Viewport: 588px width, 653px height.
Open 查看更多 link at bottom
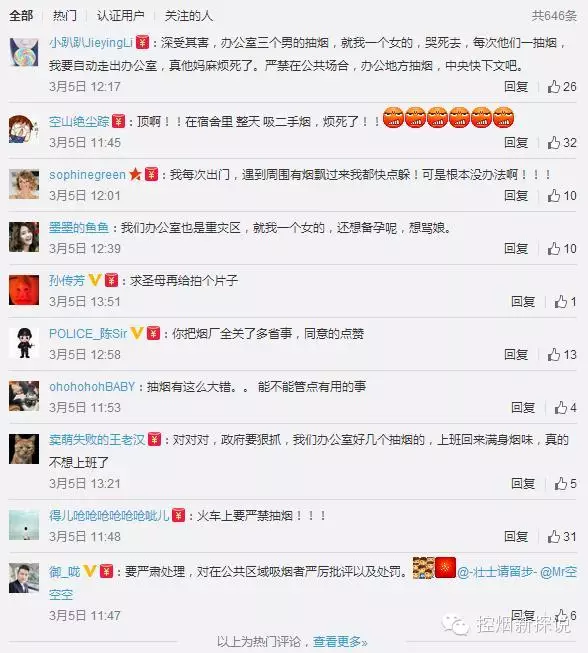coord(340,642)
